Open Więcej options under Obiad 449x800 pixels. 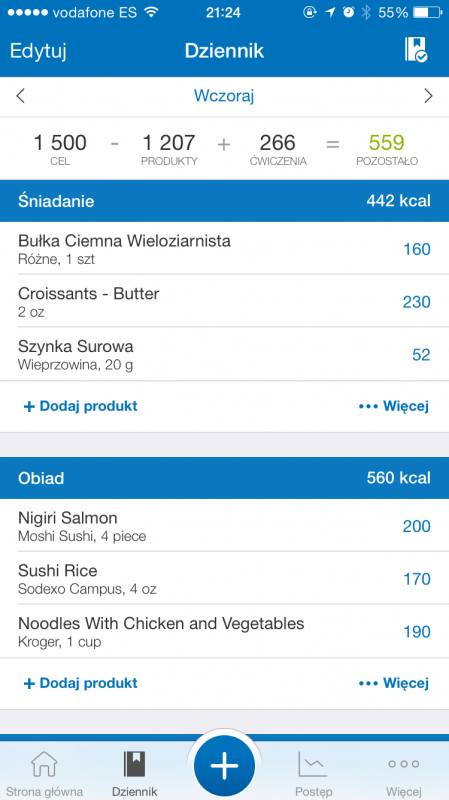point(394,683)
